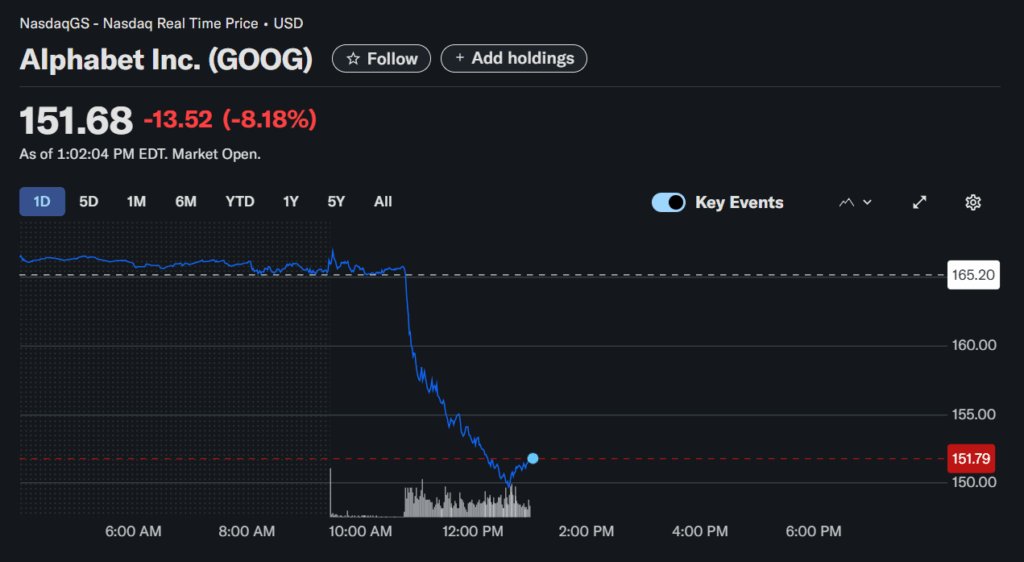Click the 151.79 current price label

click(x=973, y=459)
